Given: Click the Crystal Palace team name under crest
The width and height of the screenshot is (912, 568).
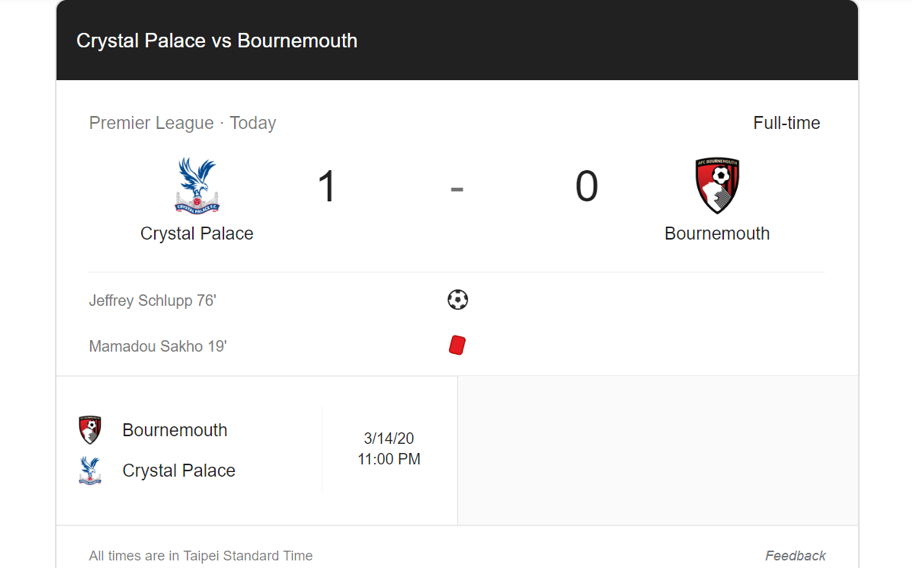Looking at the screenshot, I should [x=197, y=234].
